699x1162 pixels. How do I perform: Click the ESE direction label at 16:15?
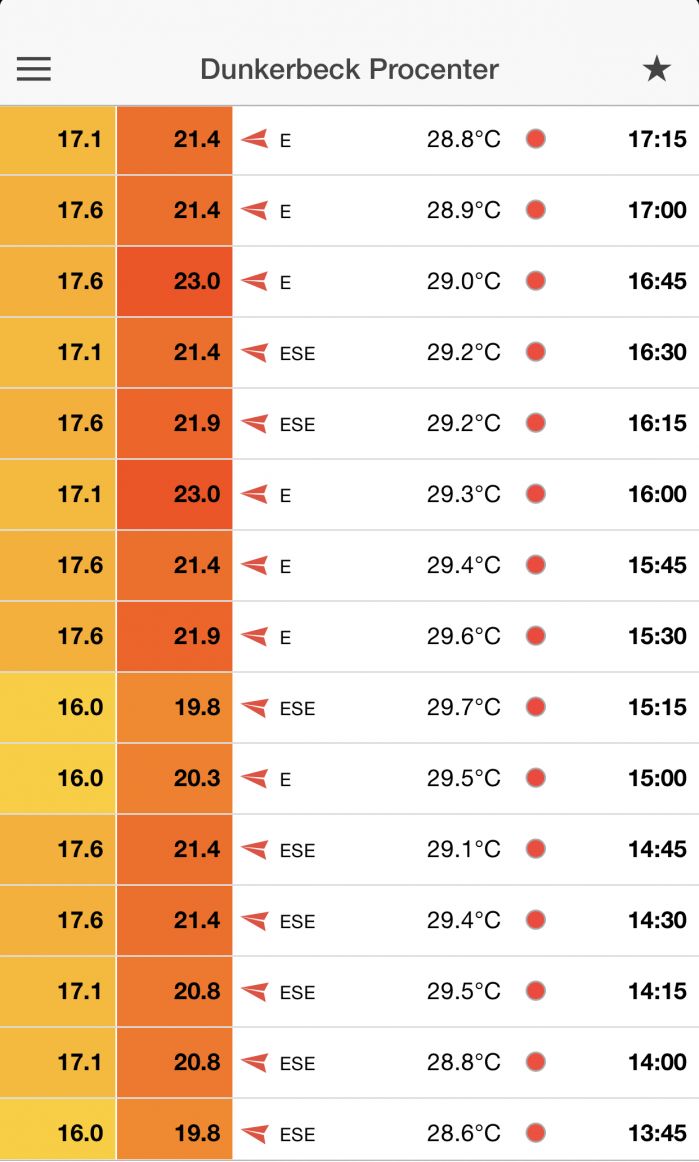[x=297, y=425]
